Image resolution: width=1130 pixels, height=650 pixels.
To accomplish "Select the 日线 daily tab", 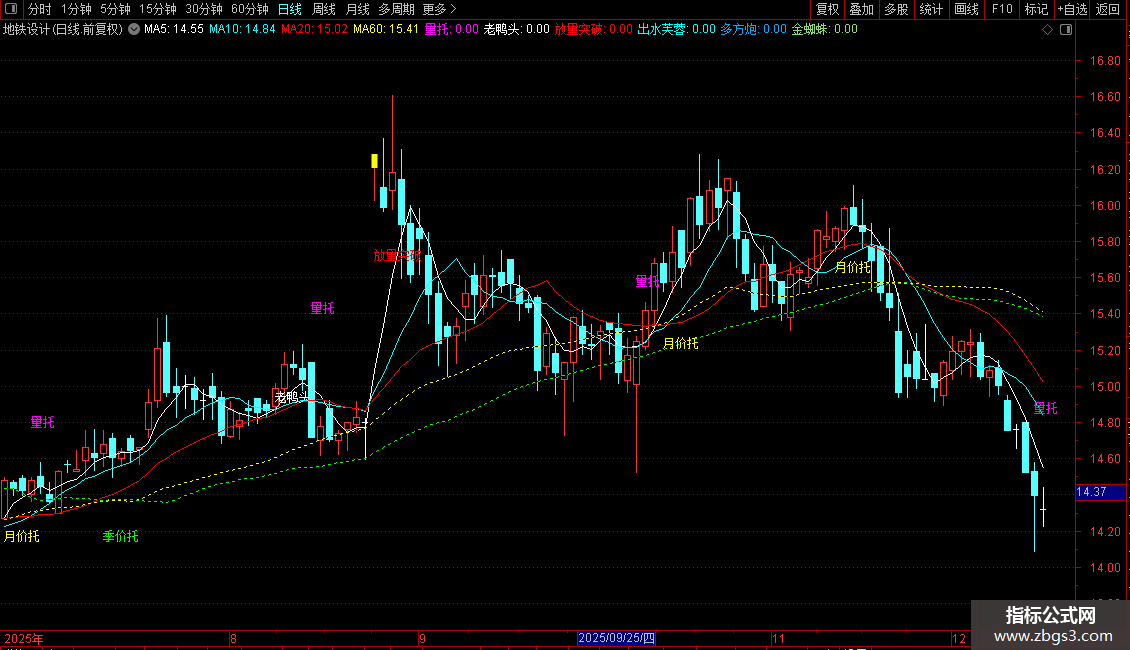I will [290, 9].
